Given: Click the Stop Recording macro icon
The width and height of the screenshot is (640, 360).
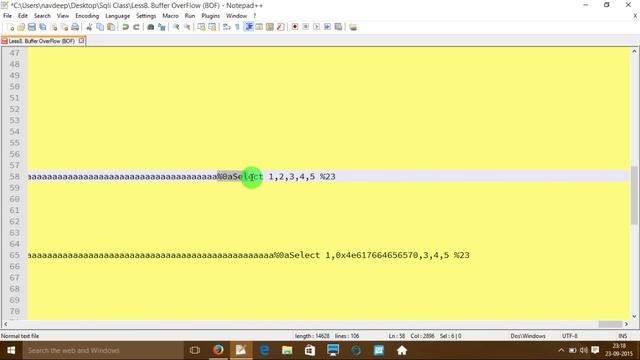Looking at the screenshot, I should [x=306, y=27].
